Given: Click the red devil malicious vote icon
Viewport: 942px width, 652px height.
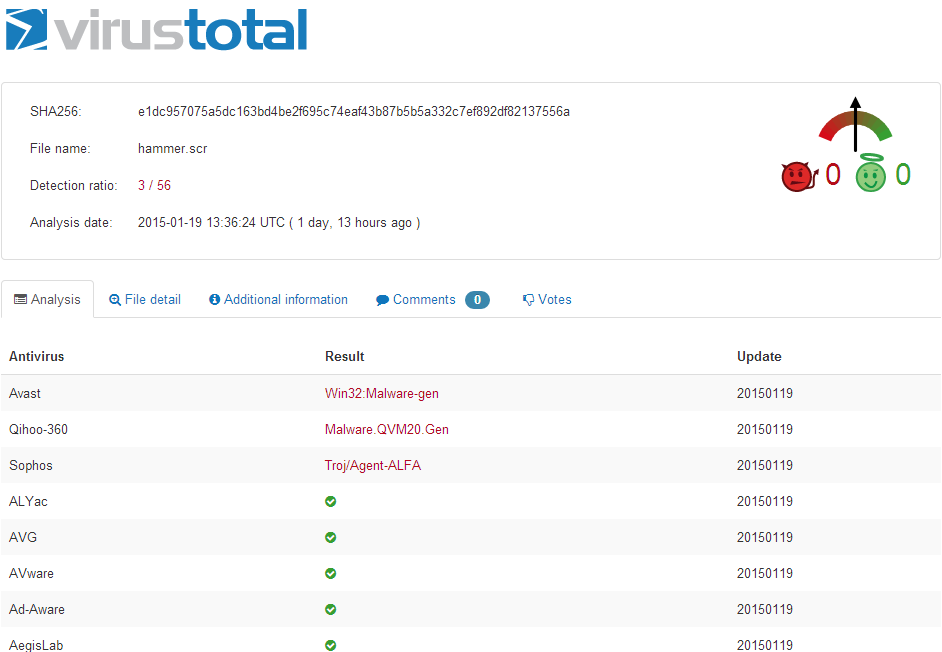Looking at the screenshot, I should coord(799,177).
